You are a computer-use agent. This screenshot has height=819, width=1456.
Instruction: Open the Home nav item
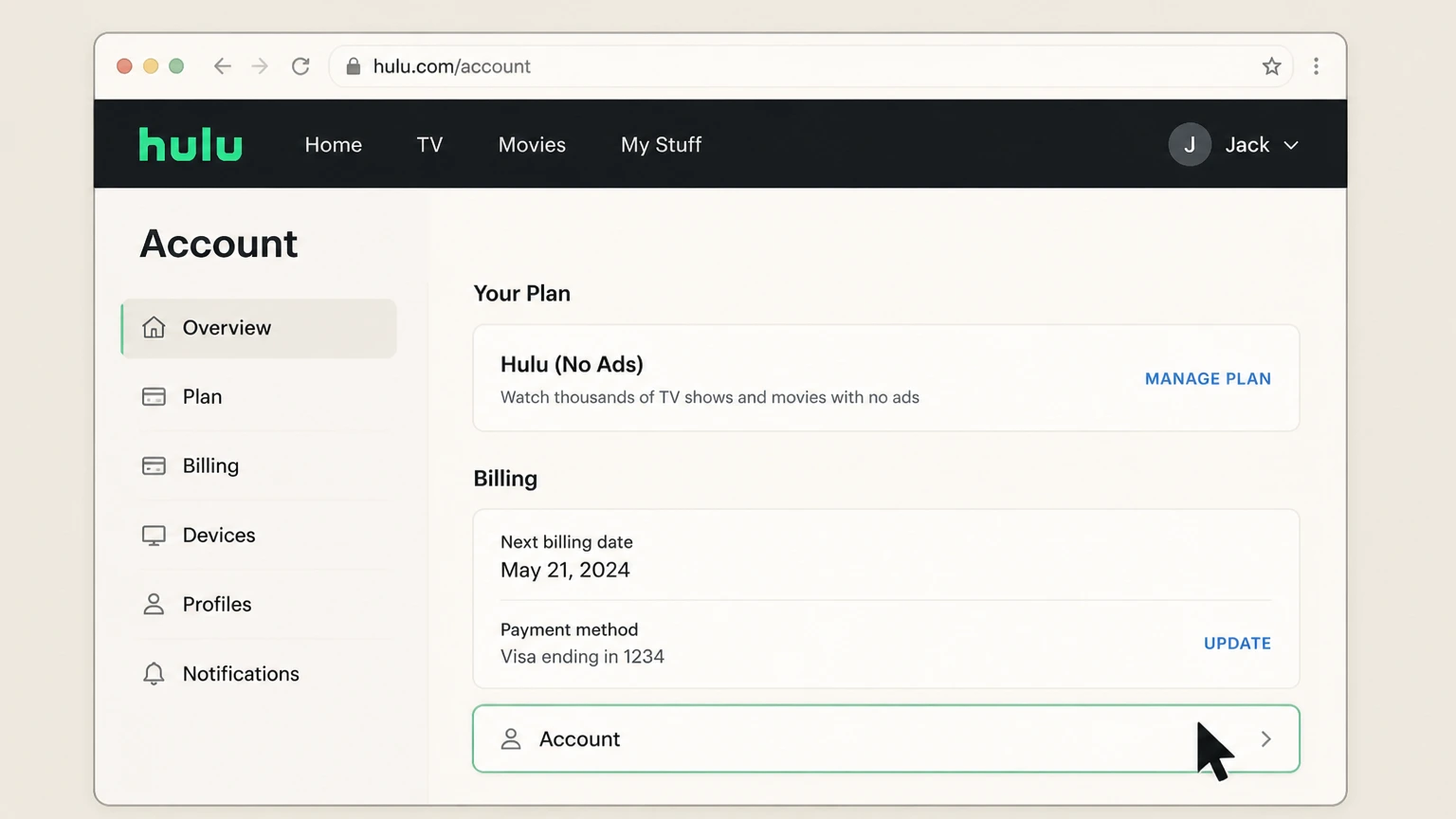click(334, 145)
